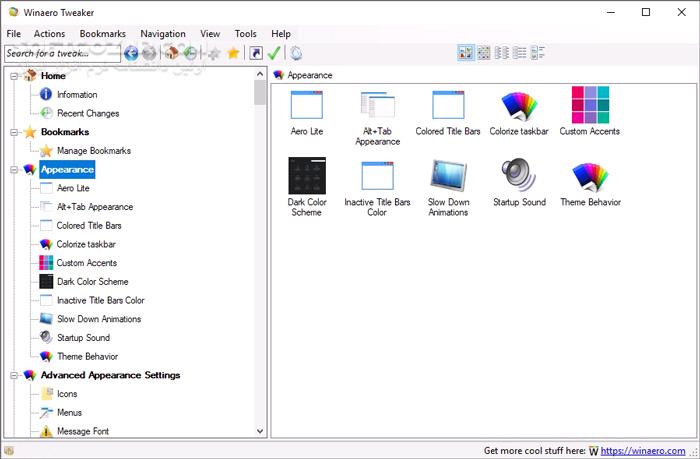Click tree scrollbar up arrow
The height and width of the screenshot is (459, 700).
click(x=260, y=74)
